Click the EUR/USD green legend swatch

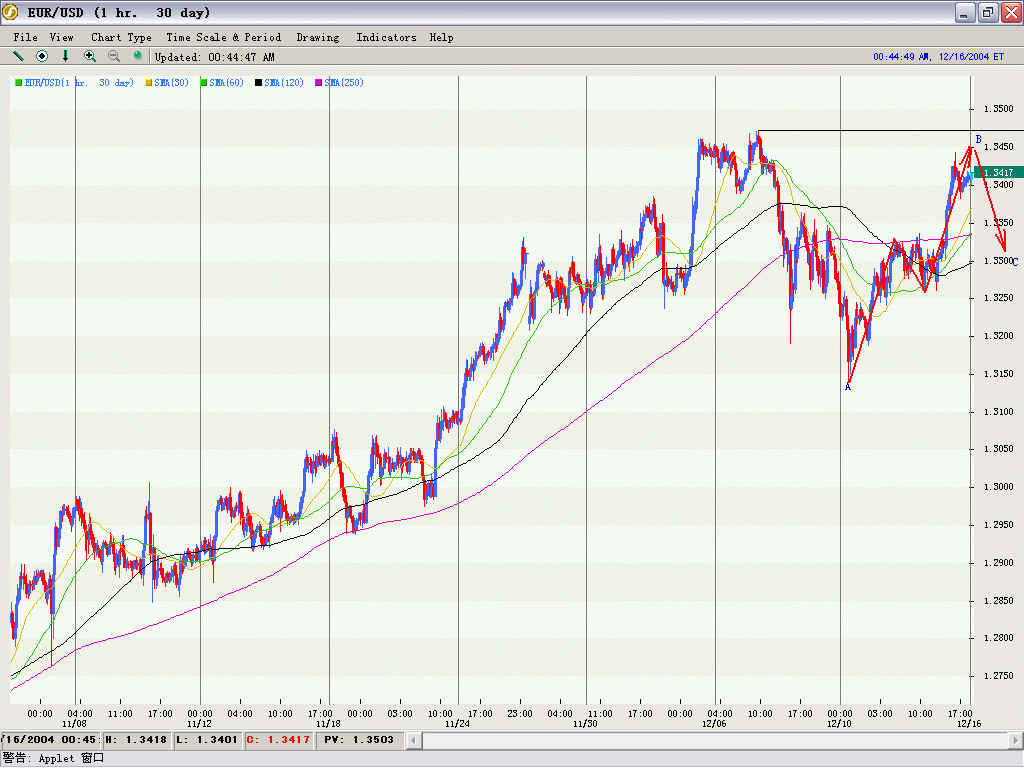click(19, 83)
